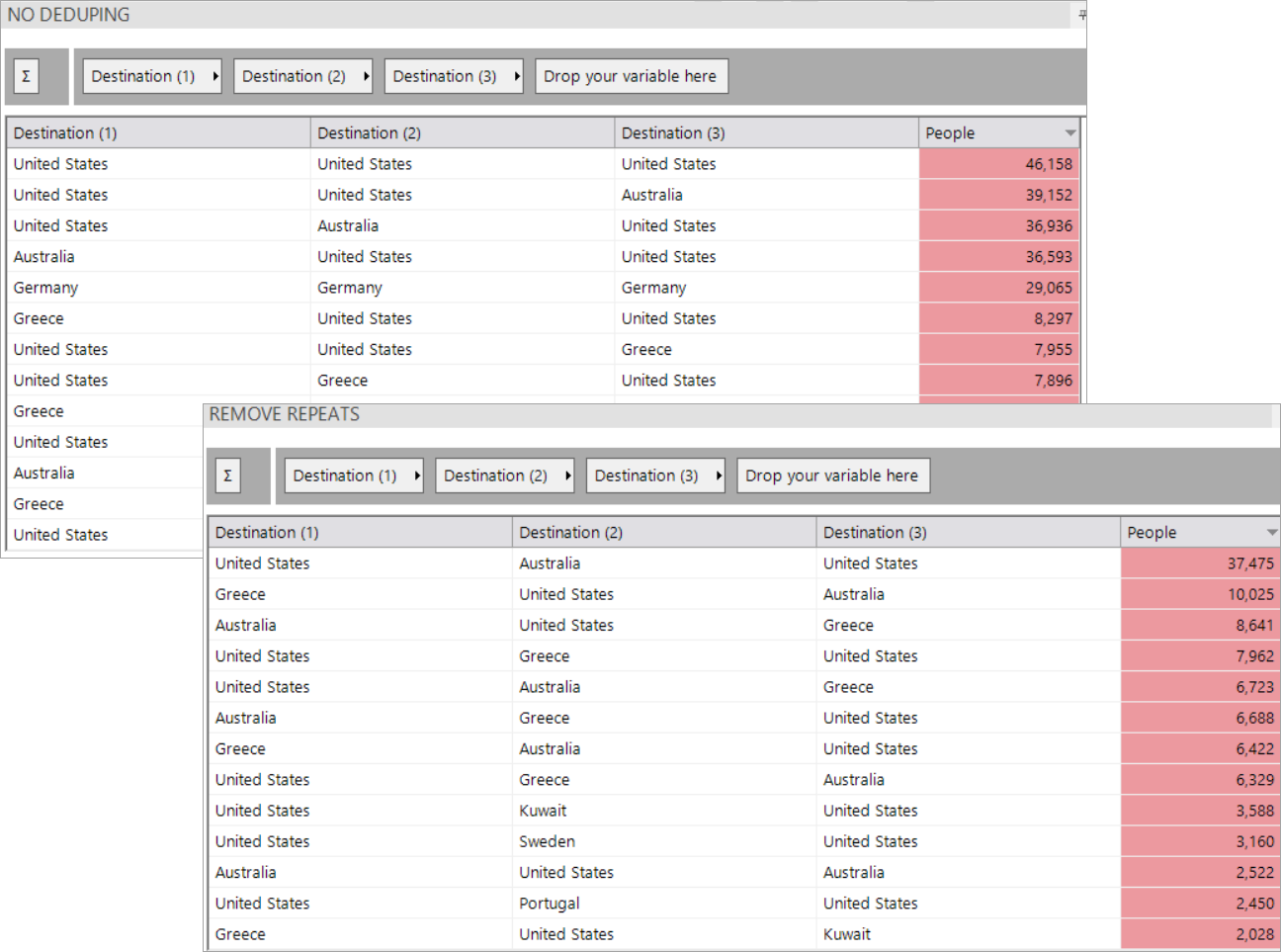This screenshot has width=1281, height=952.
Task: Expand Destination (3) arrow in REMOVE REPEATS window
Action: (x=718, y=476)
